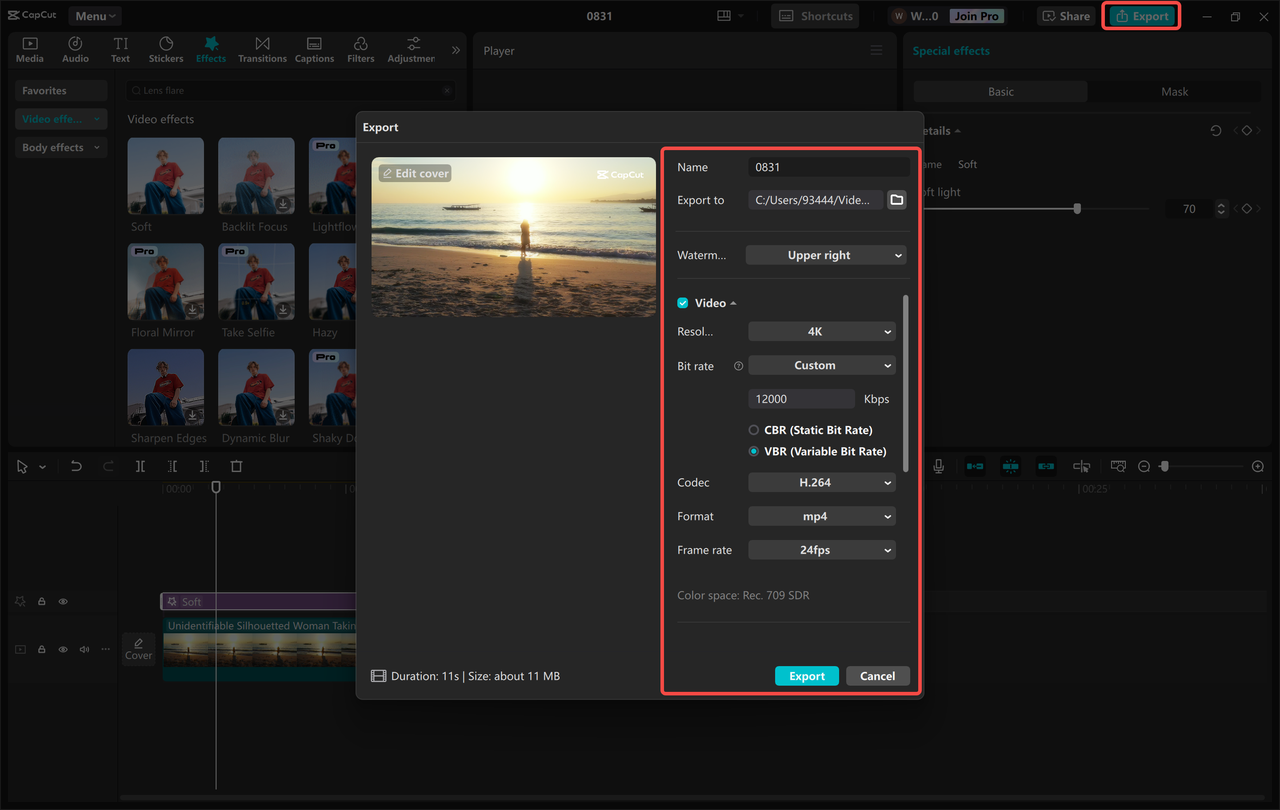Screen dimensions: 1280x810
Task: Click the voiceover microphone icon
Action: tap(937, 465)
